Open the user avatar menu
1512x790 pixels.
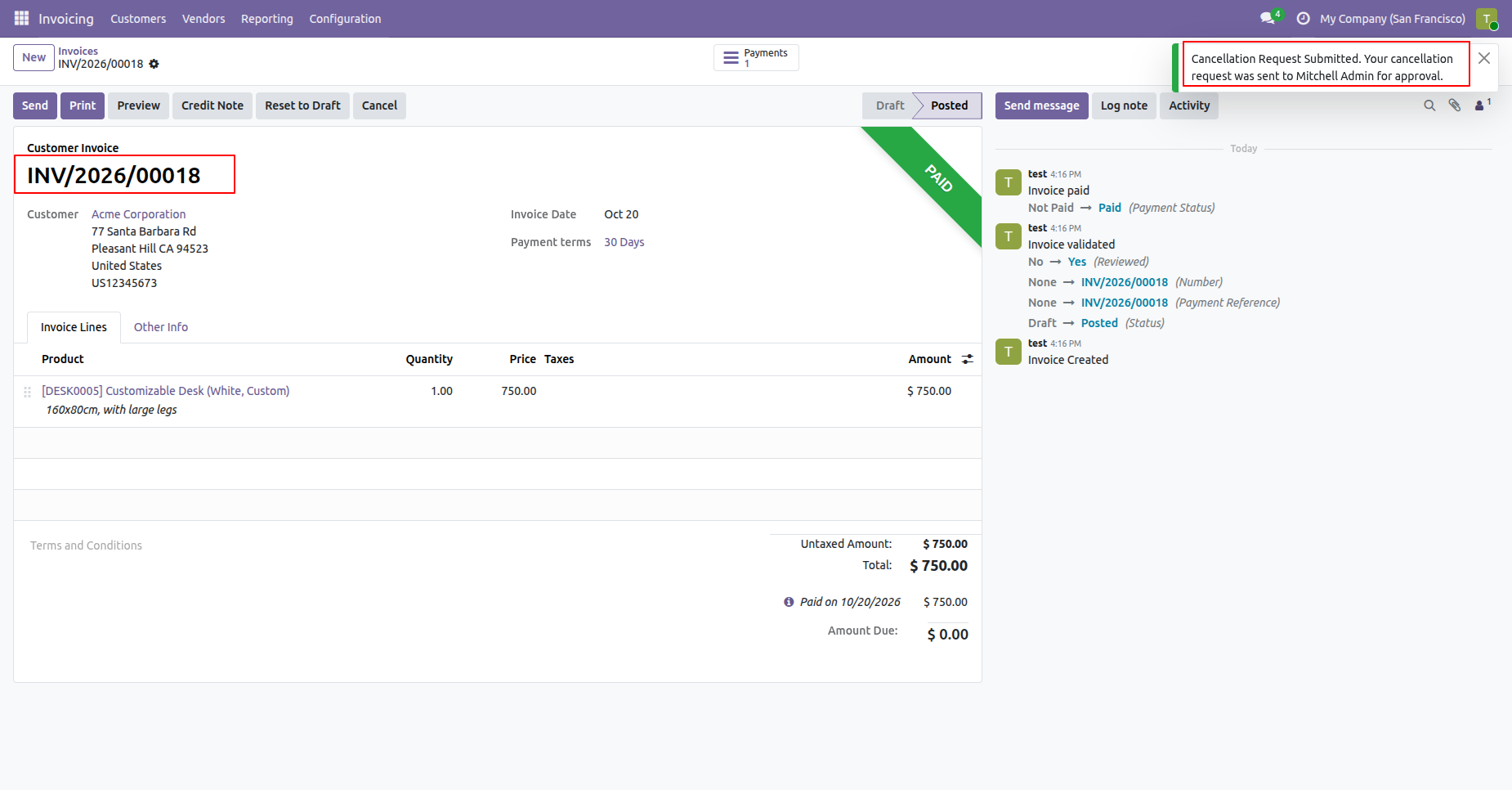click(x=1487, y=19)
